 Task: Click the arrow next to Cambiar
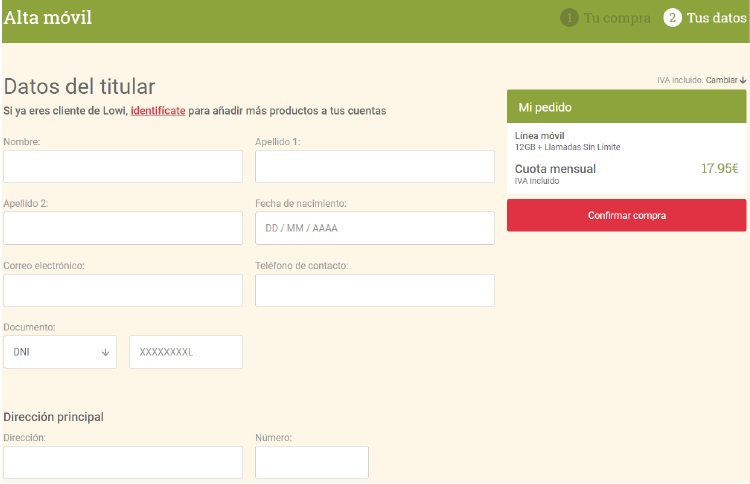[742, 80]
